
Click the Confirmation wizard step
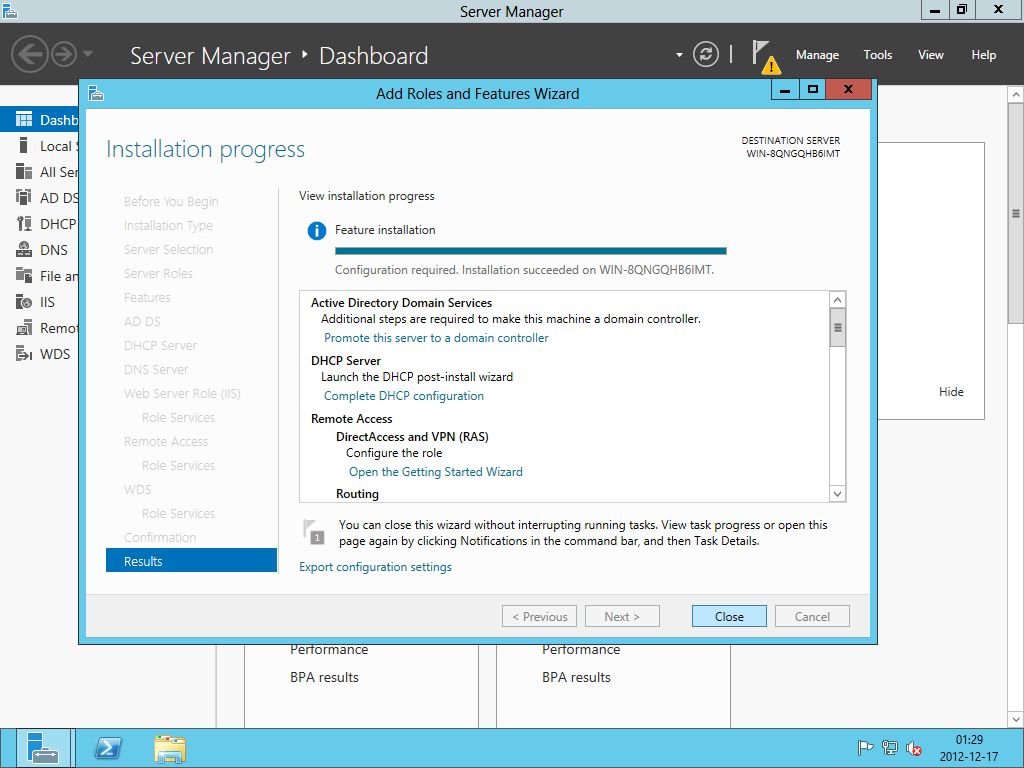(160, 537)
